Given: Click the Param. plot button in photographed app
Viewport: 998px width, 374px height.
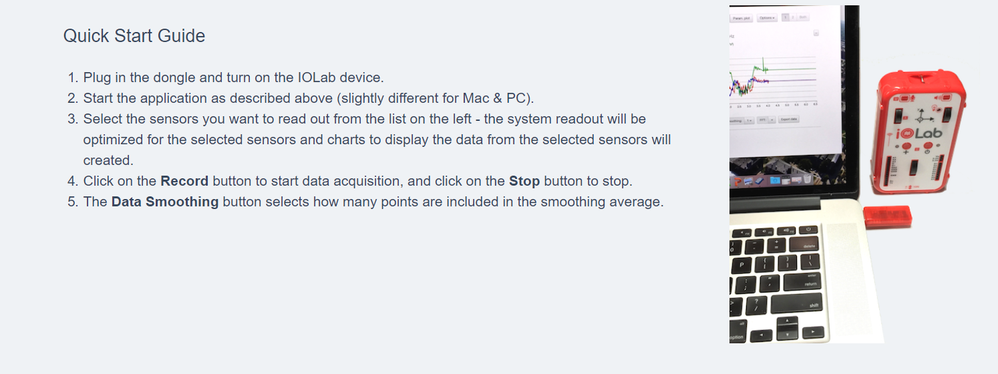Looking at the screenshot, I should (x=741, y=18).
